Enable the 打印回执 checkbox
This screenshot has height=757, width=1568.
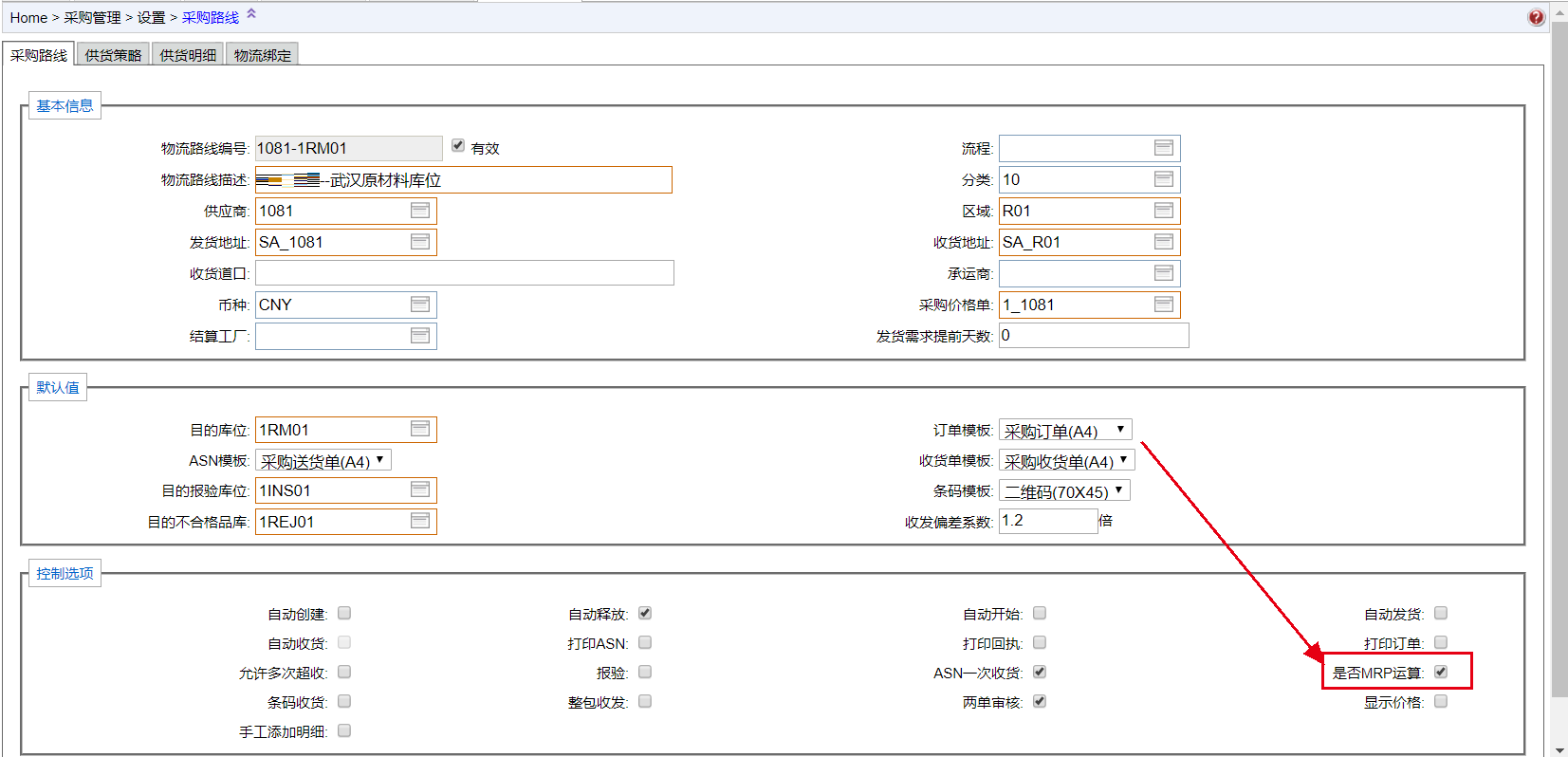[x=1040, y=642]
